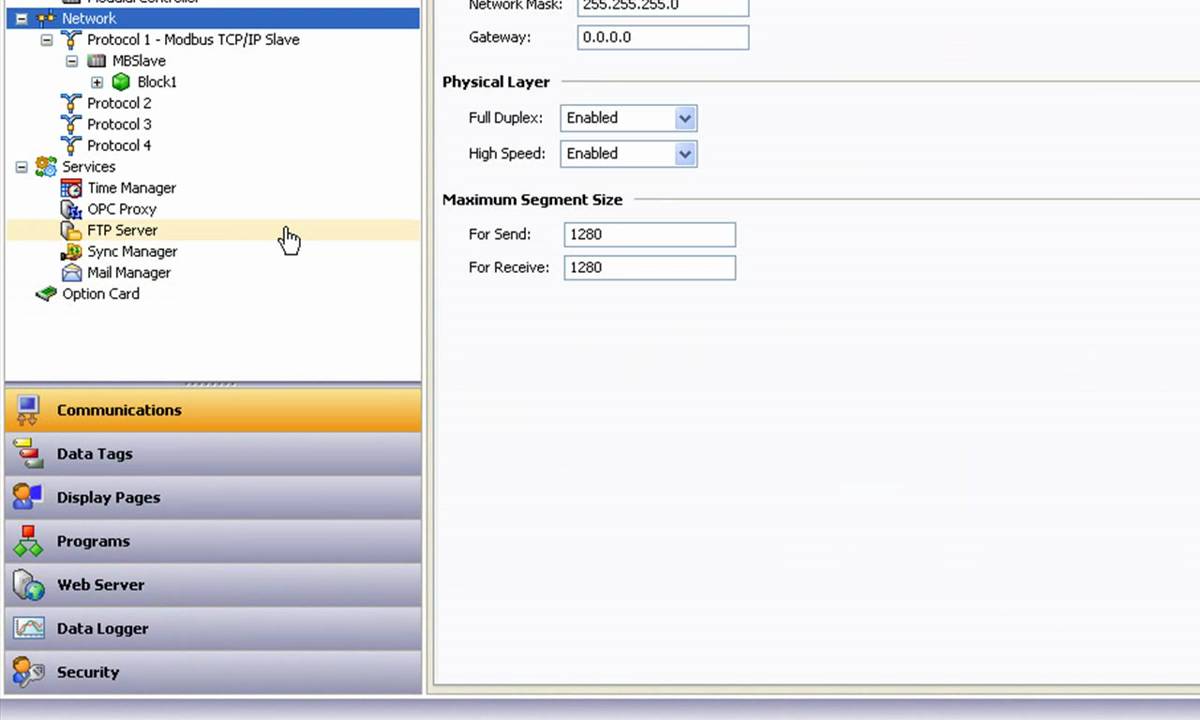Select Block1 in the tree
The width and height of the screenshot is (1200, 720).
tap(157, 82)
